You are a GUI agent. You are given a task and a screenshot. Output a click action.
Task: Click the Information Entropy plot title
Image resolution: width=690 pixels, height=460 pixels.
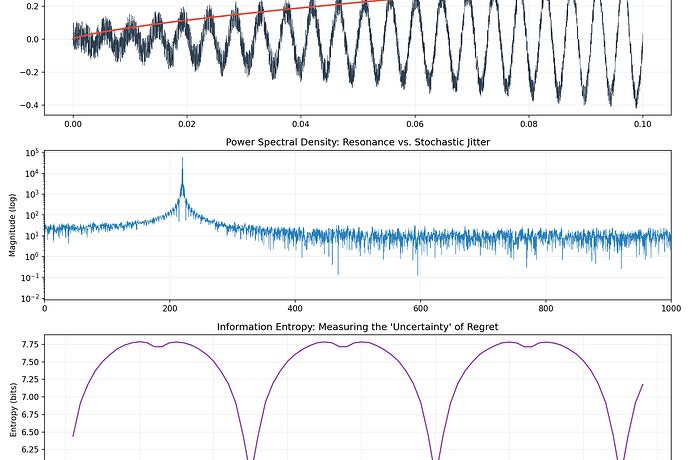point(357,328)
